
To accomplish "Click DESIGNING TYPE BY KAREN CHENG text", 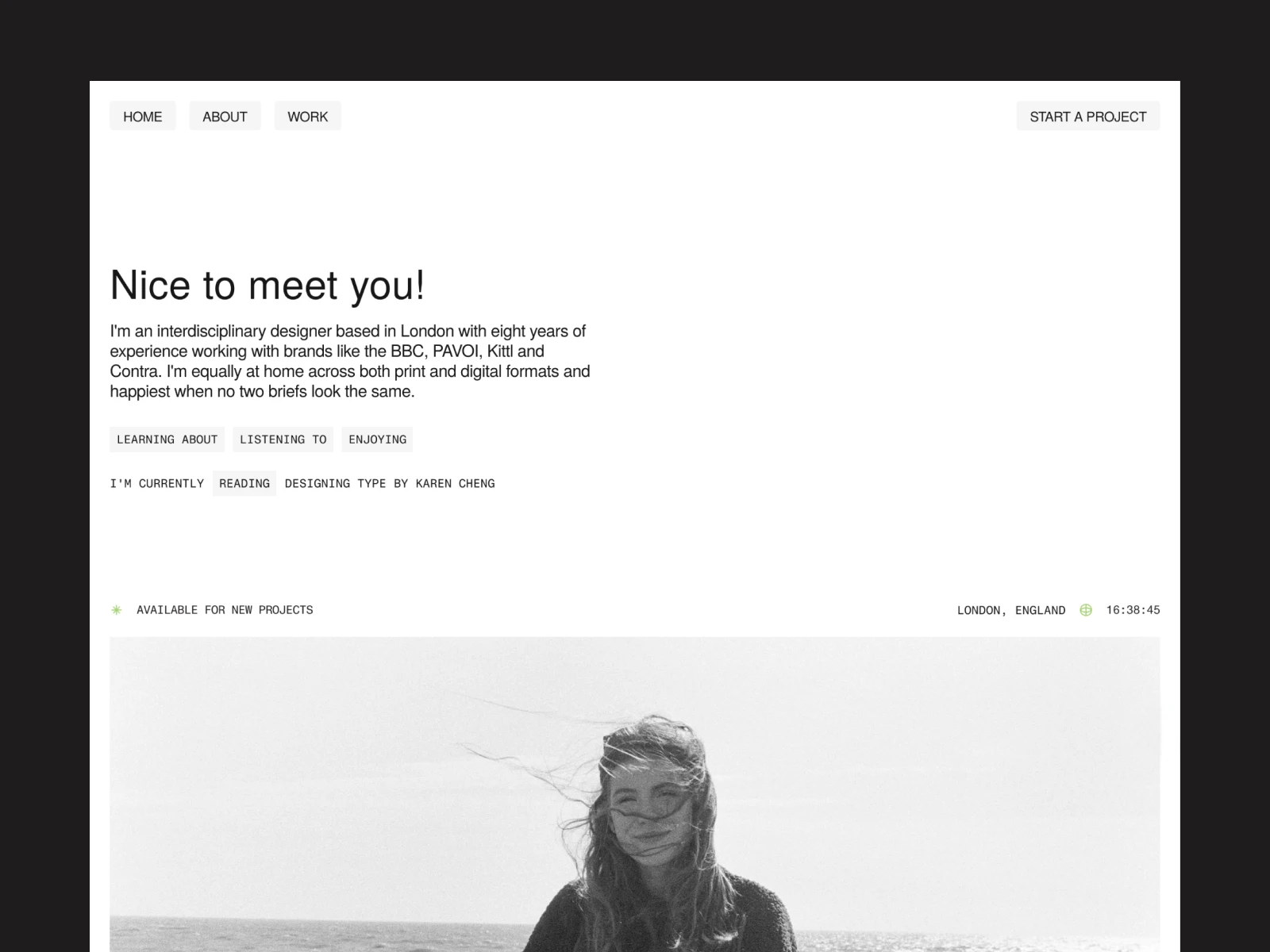I will tap(390, 483).
